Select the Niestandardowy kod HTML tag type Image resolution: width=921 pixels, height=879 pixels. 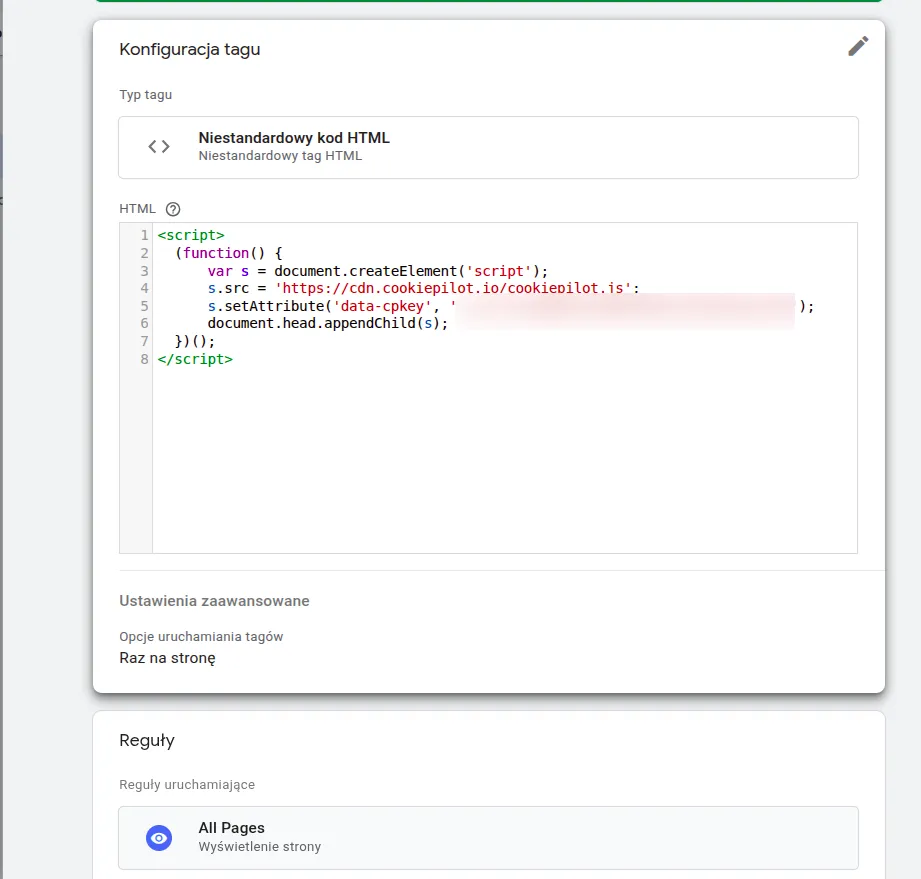tap(294, 138)
